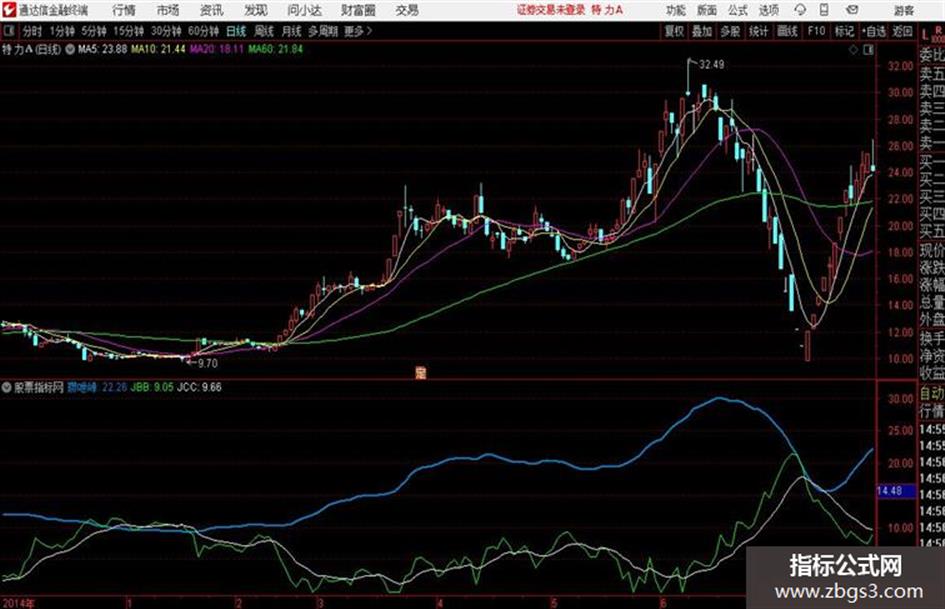
Task: Click the 多股 multi-stock button
Action: coord(730,31)
